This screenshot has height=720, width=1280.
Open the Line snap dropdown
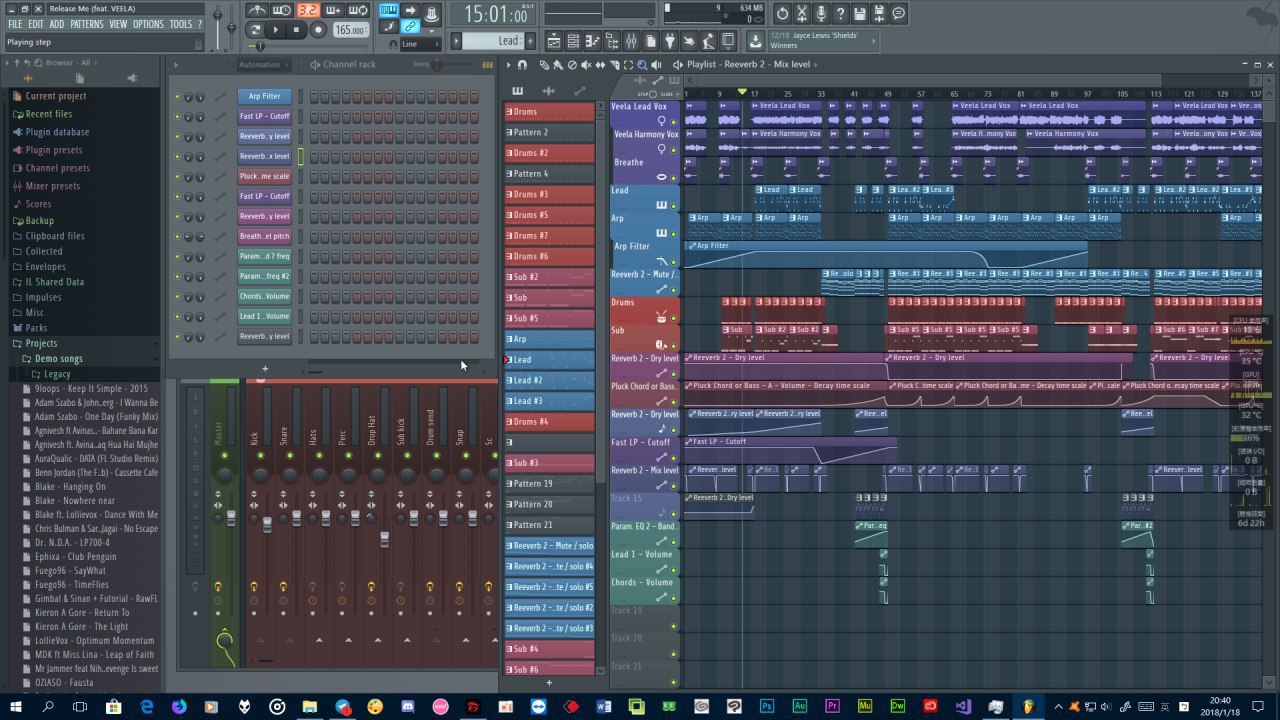[x=419, y=44]
